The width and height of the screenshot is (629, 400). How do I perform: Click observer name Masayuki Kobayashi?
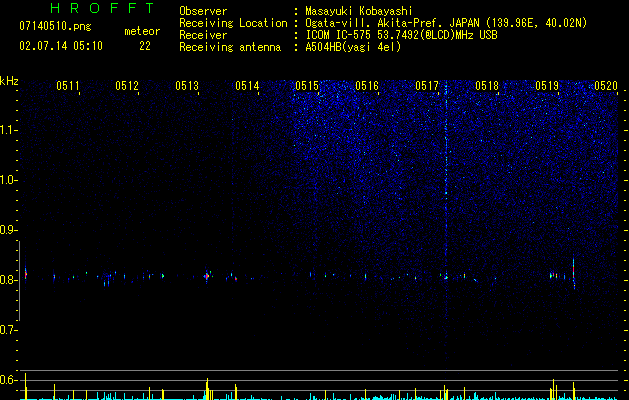[x=359, y=11]
